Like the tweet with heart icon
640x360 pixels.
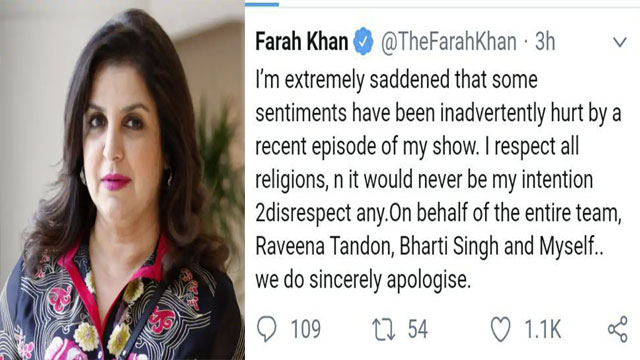[500, 329]
